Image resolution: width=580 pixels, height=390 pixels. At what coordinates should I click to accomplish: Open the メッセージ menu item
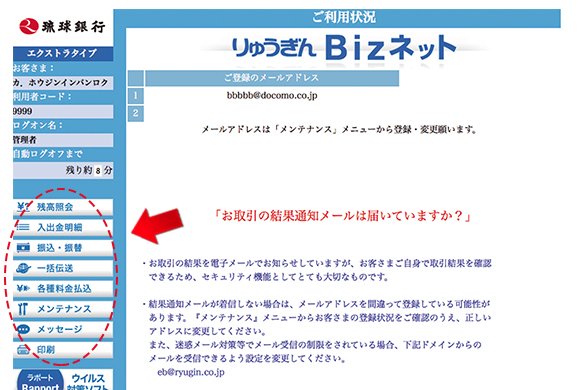63,329
